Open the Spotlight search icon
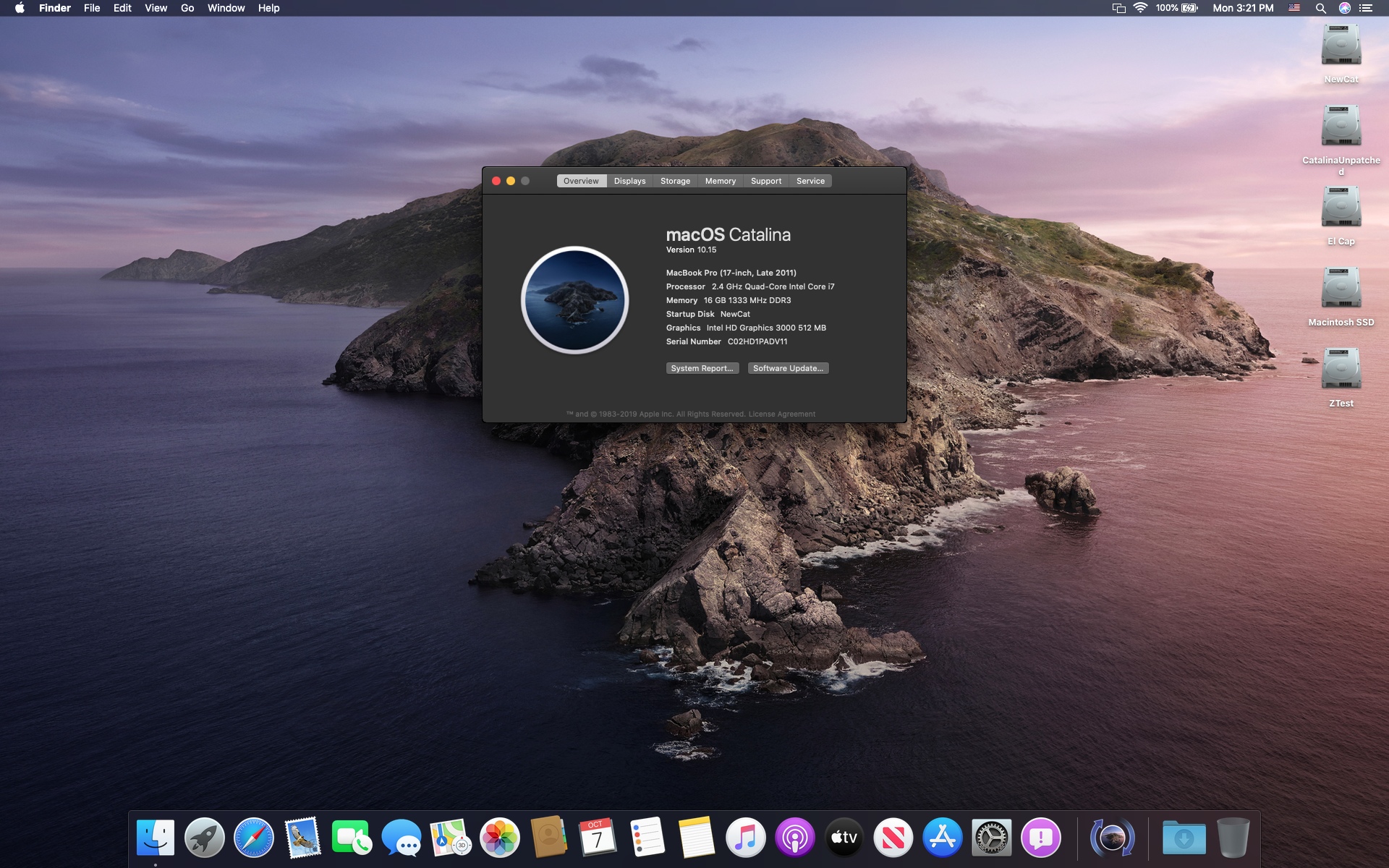The width and height of the screenshot is (1389, 868). coord(1320,8)
